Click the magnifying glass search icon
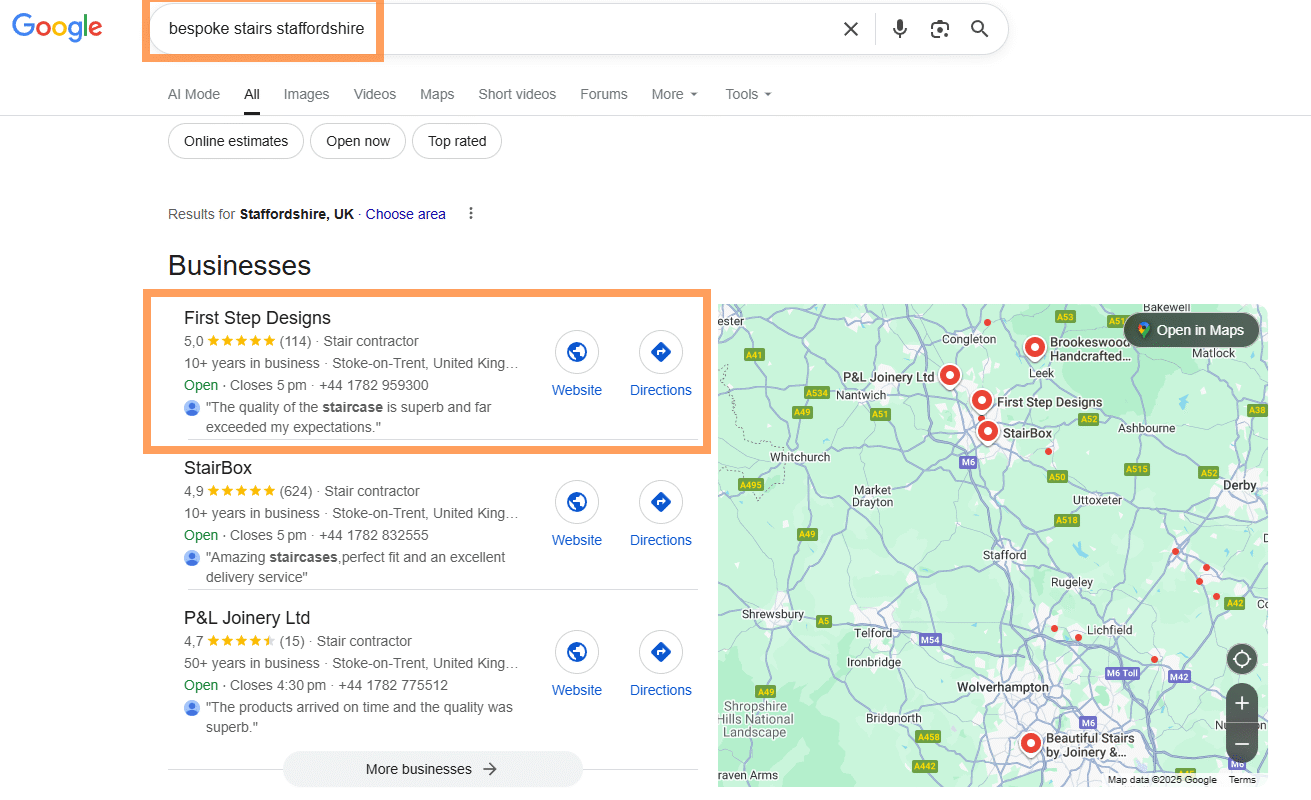The height and width of the screenshot is (800, 1311). coord(979,29)
